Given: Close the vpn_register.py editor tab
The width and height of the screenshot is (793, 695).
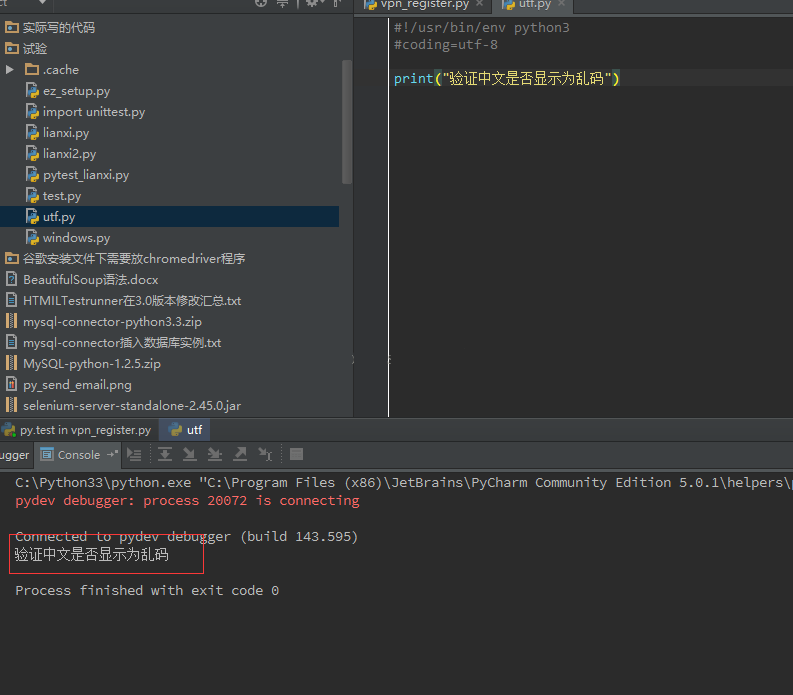Looking at the screenshot, I should point(480,4).
